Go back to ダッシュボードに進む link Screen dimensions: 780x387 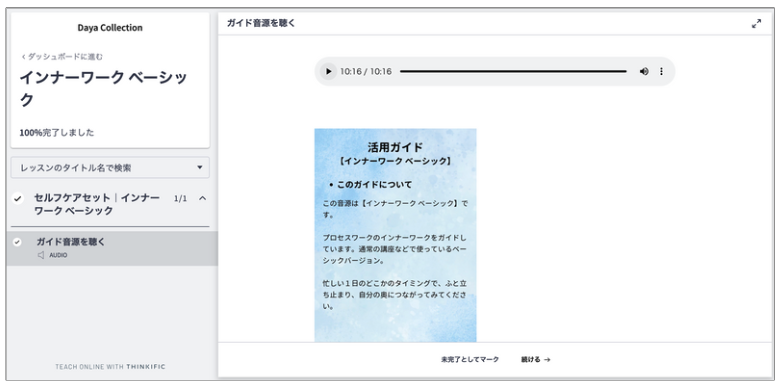pyautogui.click(x=62, y=57)
